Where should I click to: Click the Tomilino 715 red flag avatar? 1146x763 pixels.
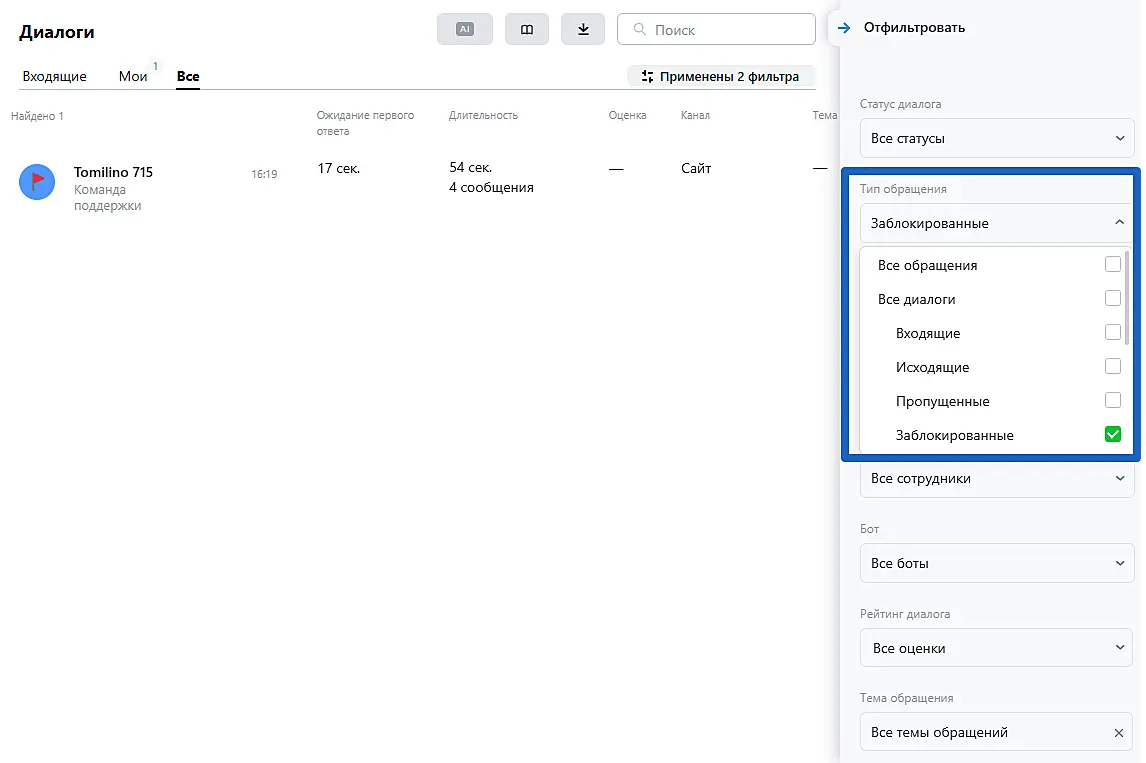point(37,181)
